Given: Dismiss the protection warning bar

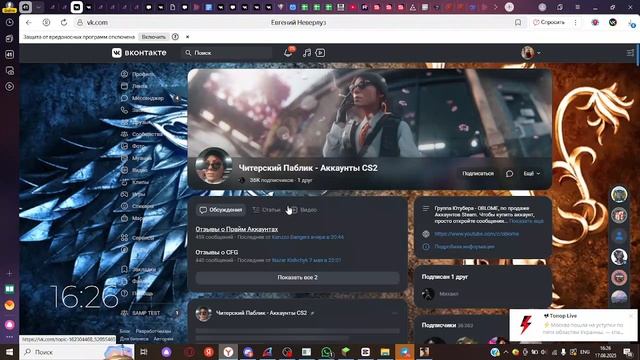Looking at the screenshot, I should 187,37.
